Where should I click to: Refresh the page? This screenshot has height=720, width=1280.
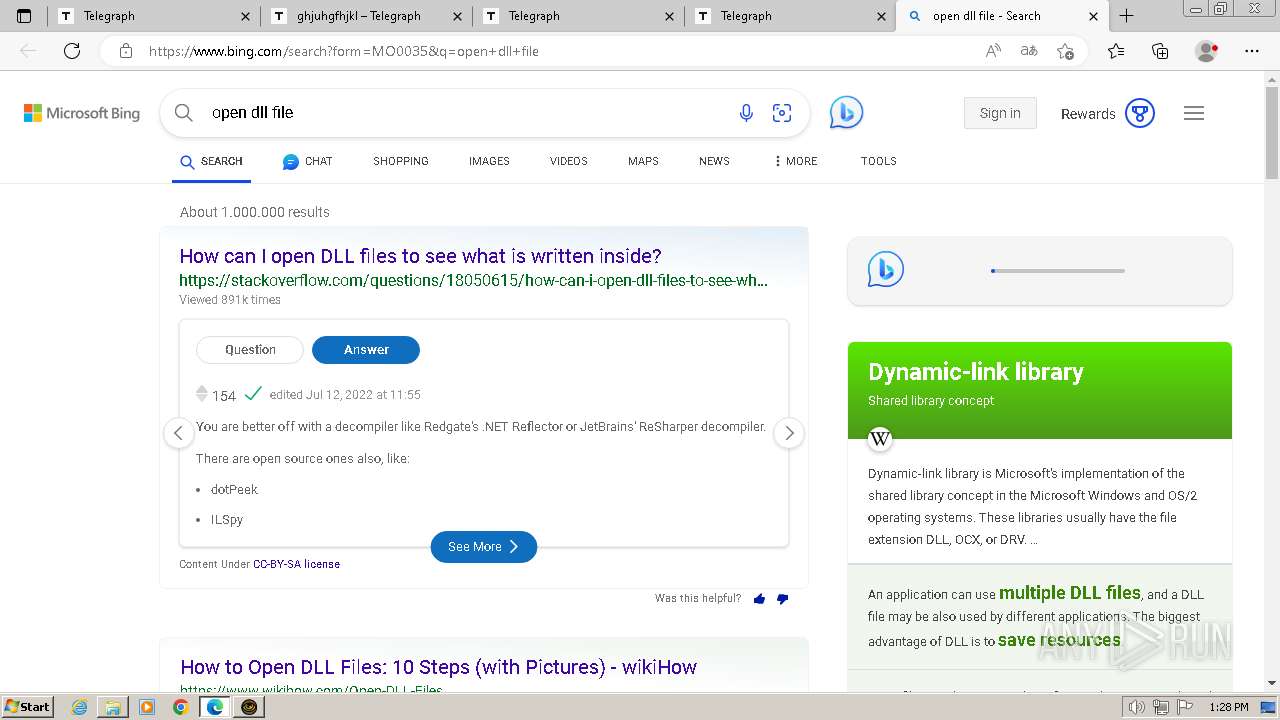pyautogui.click(x=72, y=51)
